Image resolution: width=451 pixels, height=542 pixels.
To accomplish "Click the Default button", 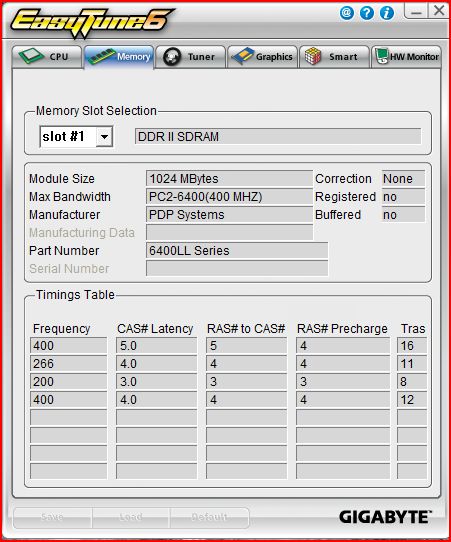I will 209,517.
